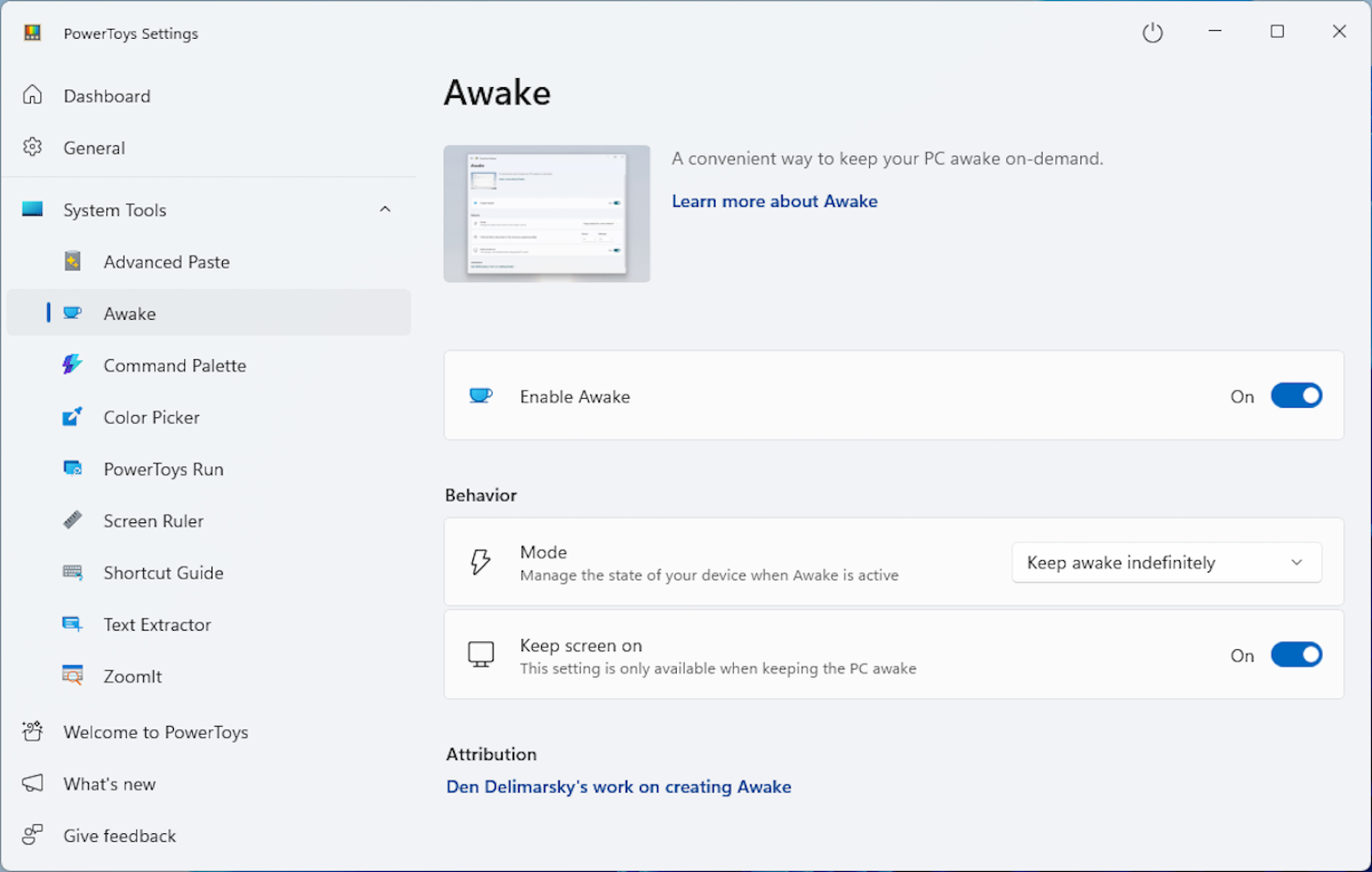1372x872 pixels.
Task: Select the ZoomIt icon in sidebar
Action: [x=72, y=676]
